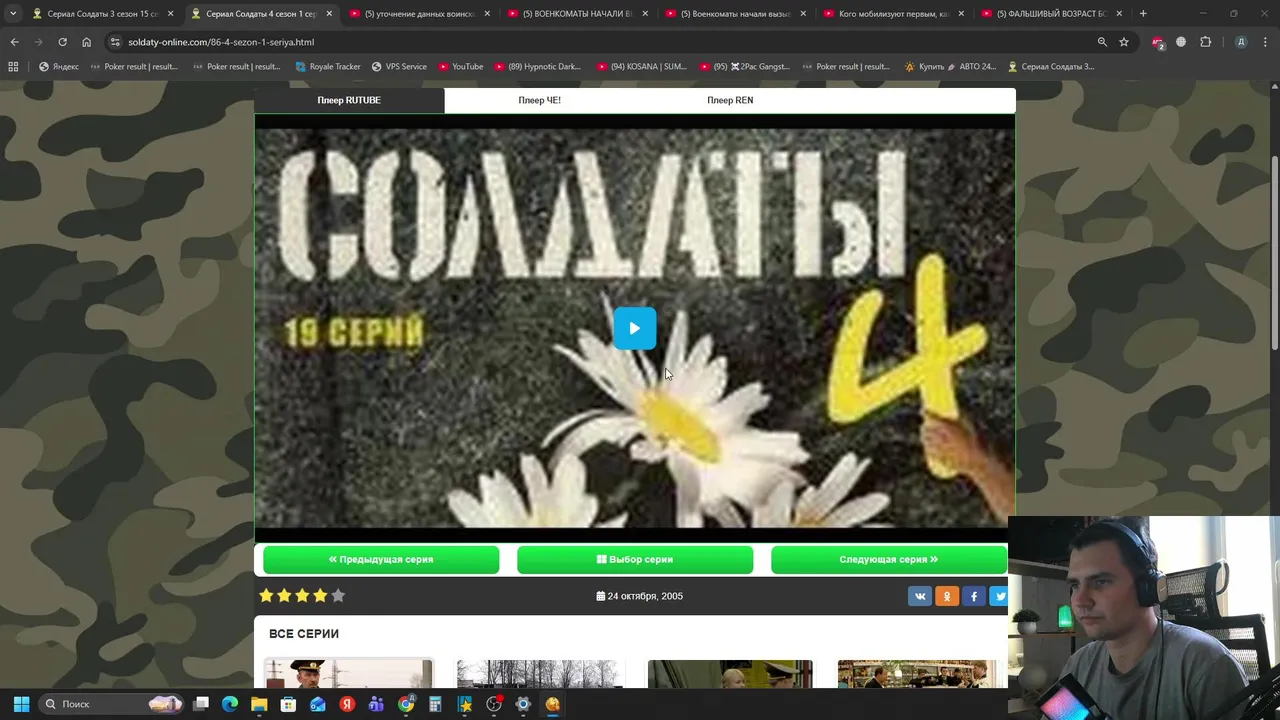Open Купить АВТО 24 bookmark

[950, 67]
